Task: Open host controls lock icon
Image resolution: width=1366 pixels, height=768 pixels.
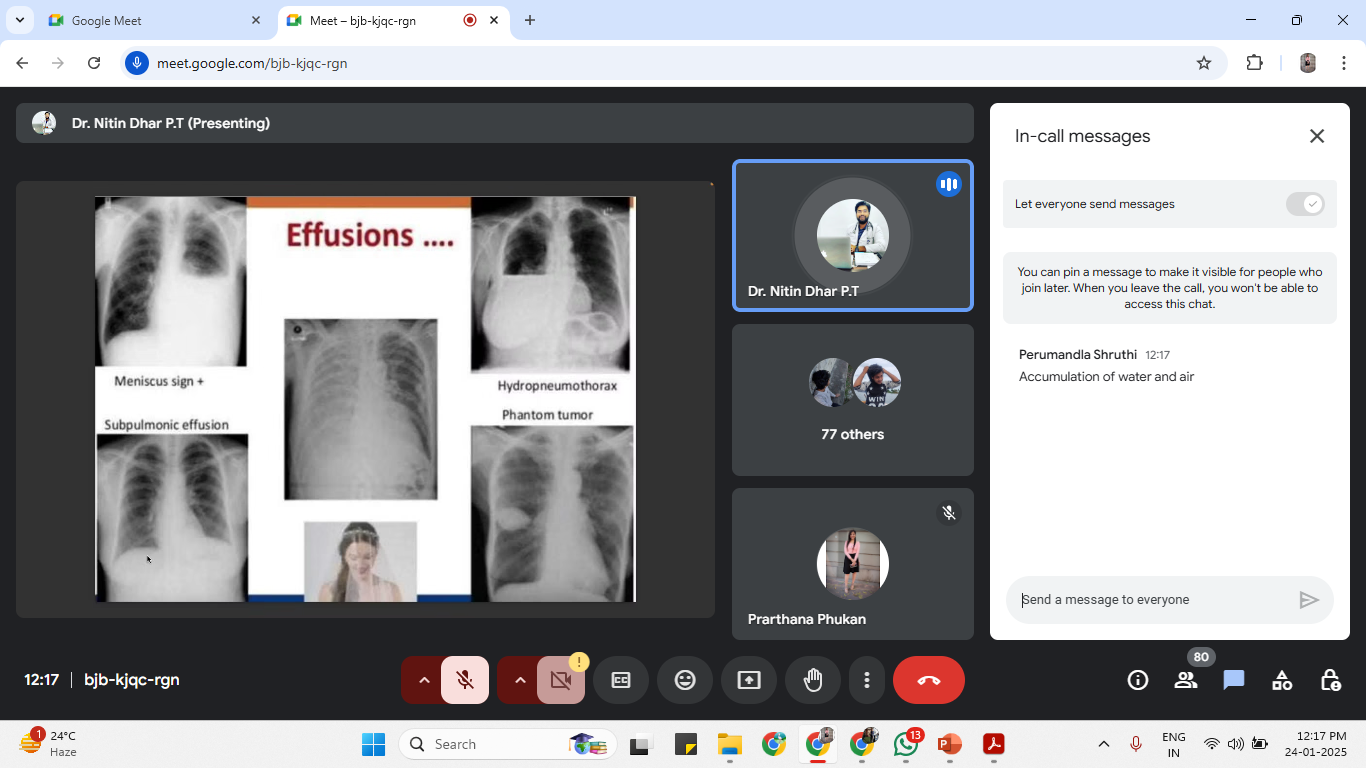Action: (1330, 680)
